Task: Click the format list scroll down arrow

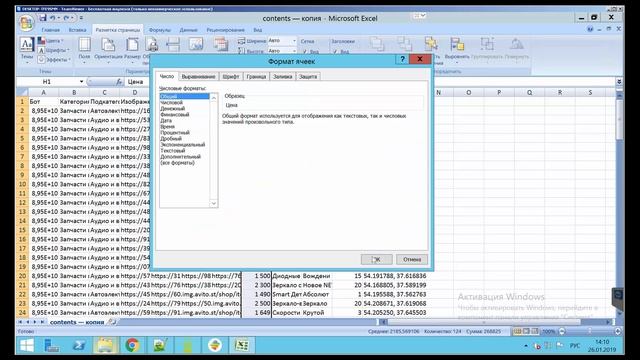Action: (x=213, y=203)
